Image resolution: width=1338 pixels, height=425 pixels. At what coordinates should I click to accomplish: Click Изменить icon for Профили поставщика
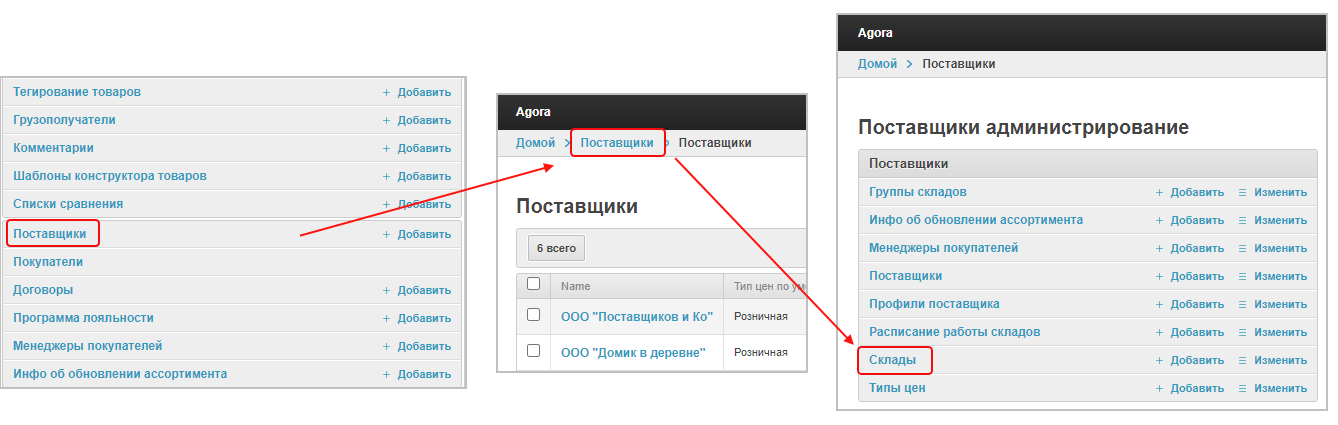coord(1242,304)
